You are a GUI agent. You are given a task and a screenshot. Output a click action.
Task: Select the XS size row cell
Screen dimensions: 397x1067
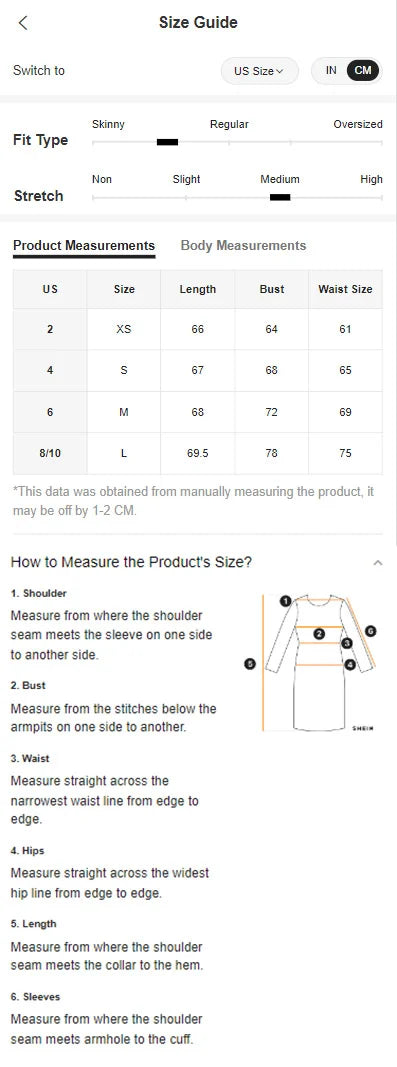tap(124, 329)
